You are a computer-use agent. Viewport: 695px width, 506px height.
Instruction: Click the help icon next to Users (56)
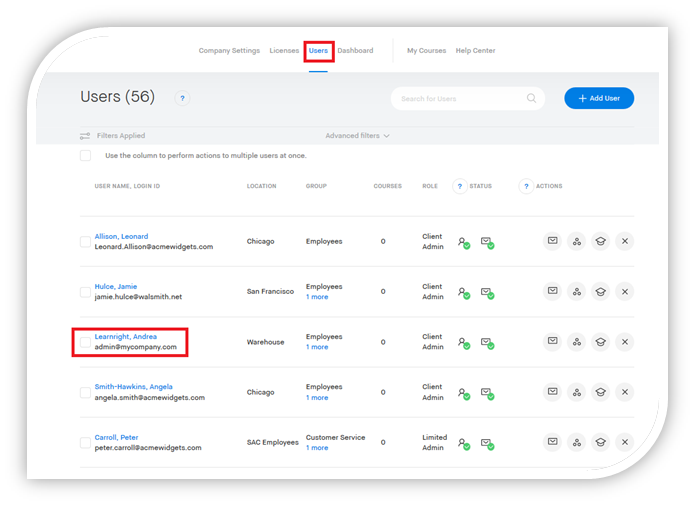point(182,98)
